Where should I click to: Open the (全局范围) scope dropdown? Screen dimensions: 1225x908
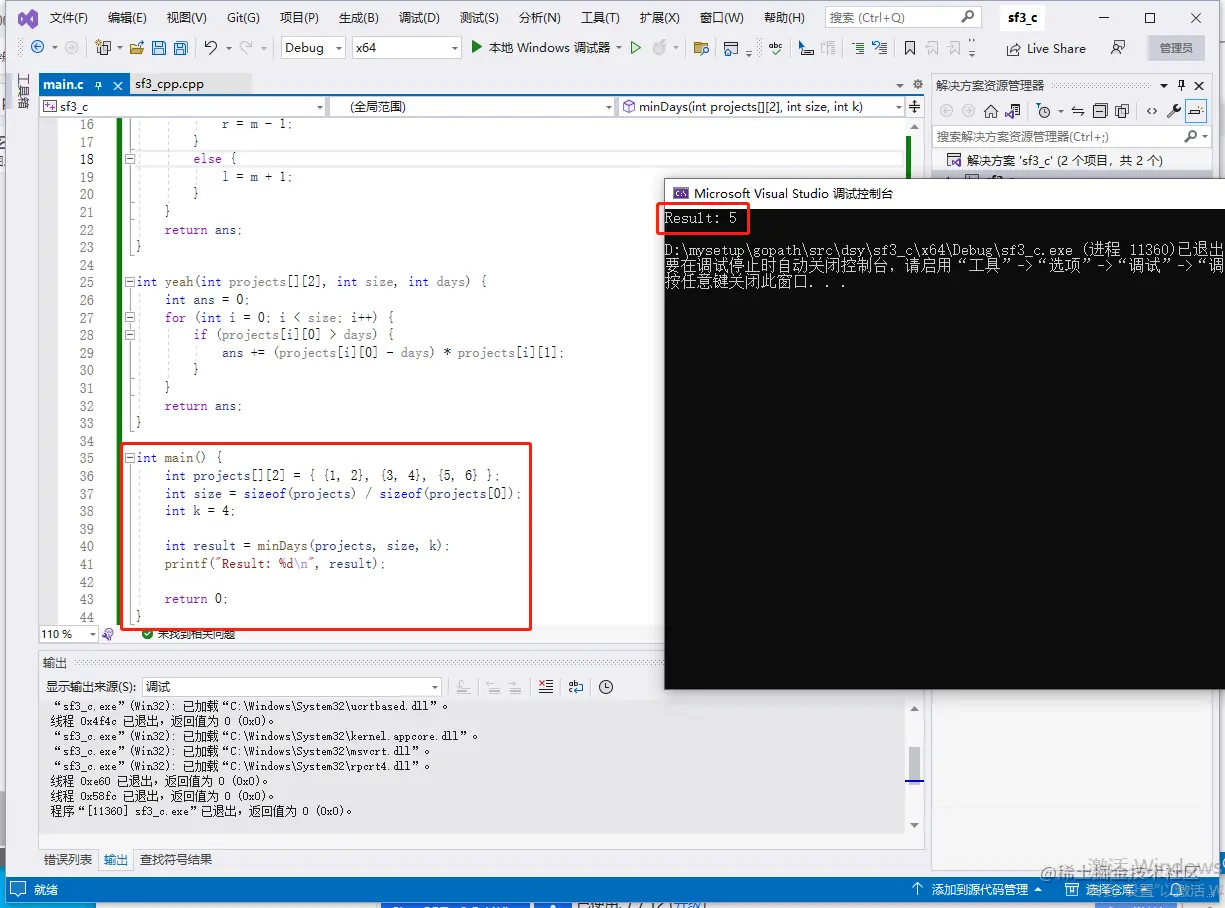473,106
